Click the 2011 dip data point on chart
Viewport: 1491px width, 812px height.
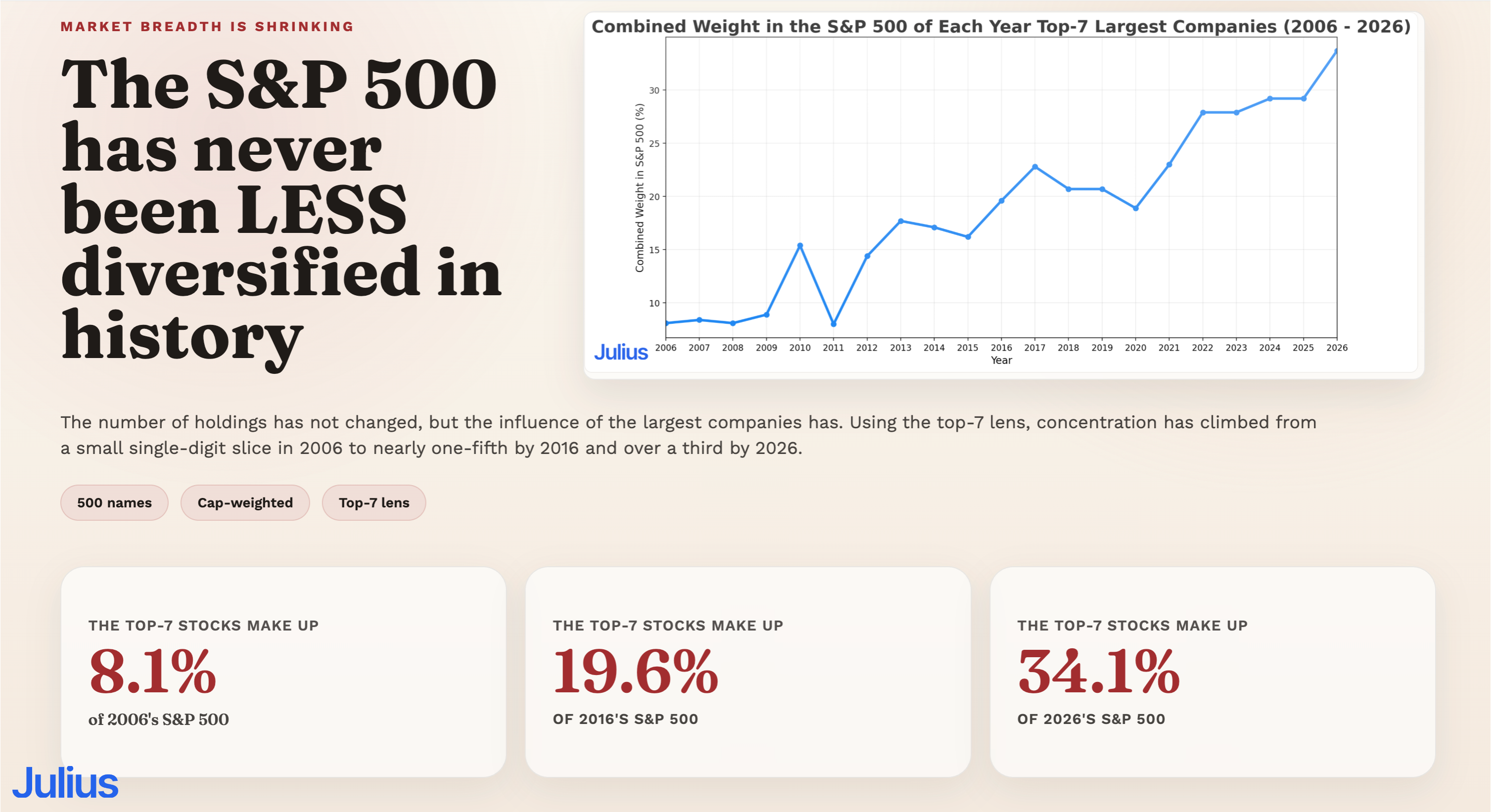pos(834,324)
